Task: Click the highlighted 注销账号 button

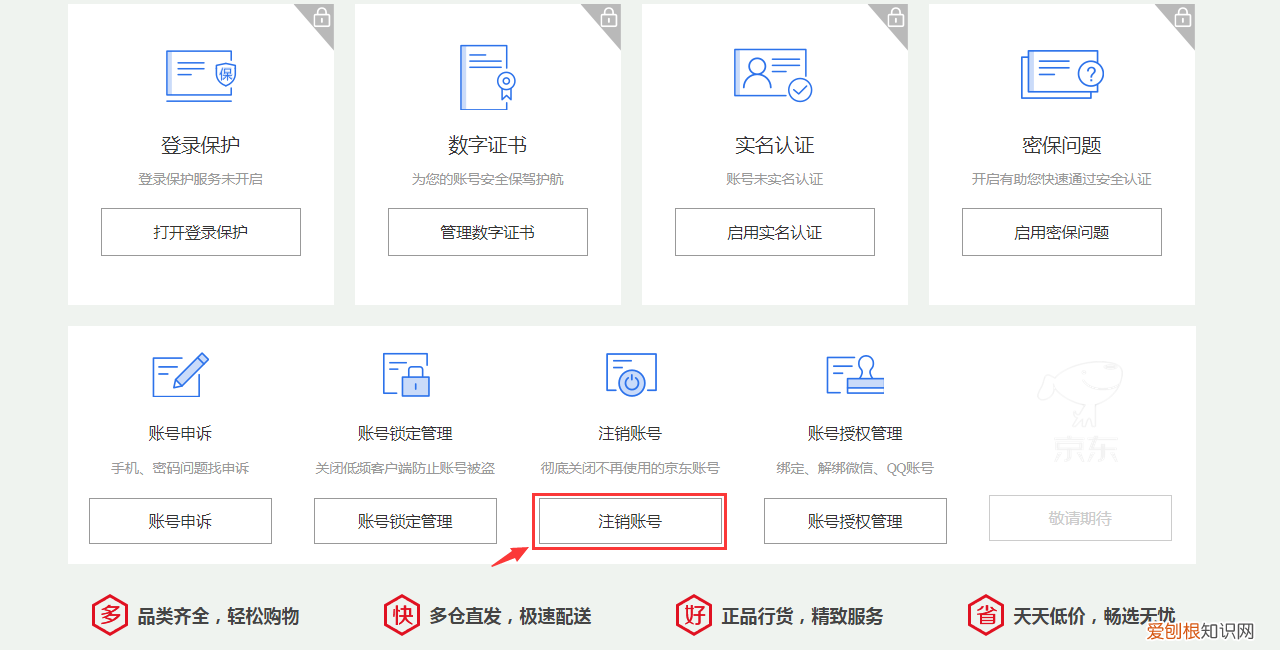Action: click(630, 520)
